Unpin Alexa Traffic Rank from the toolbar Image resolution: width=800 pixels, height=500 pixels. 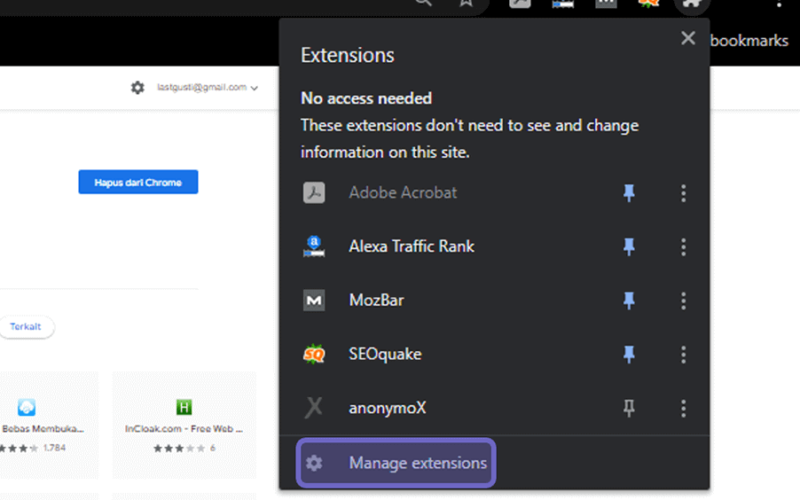coord(629,246)
